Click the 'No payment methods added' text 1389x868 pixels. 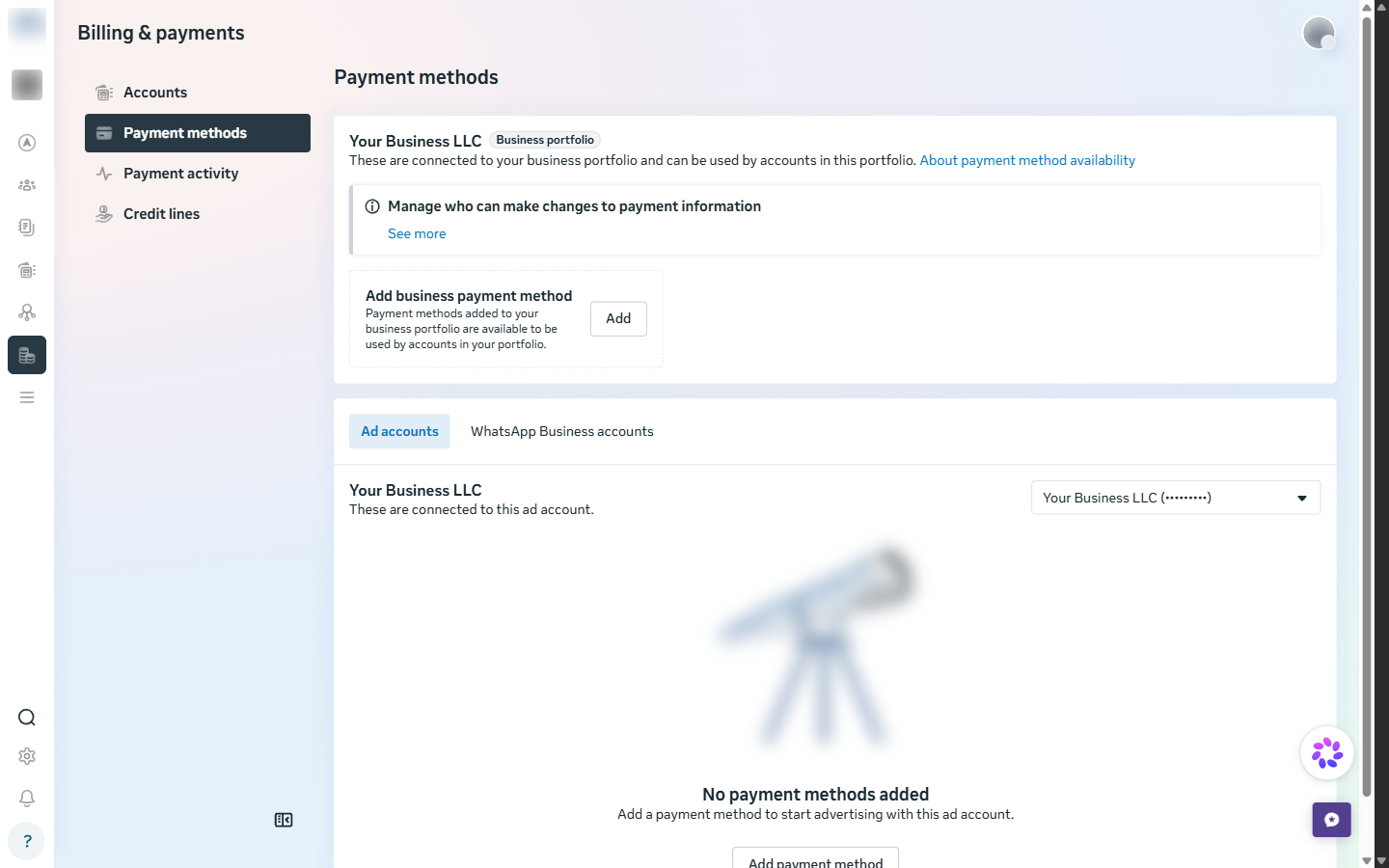(816, 794)
